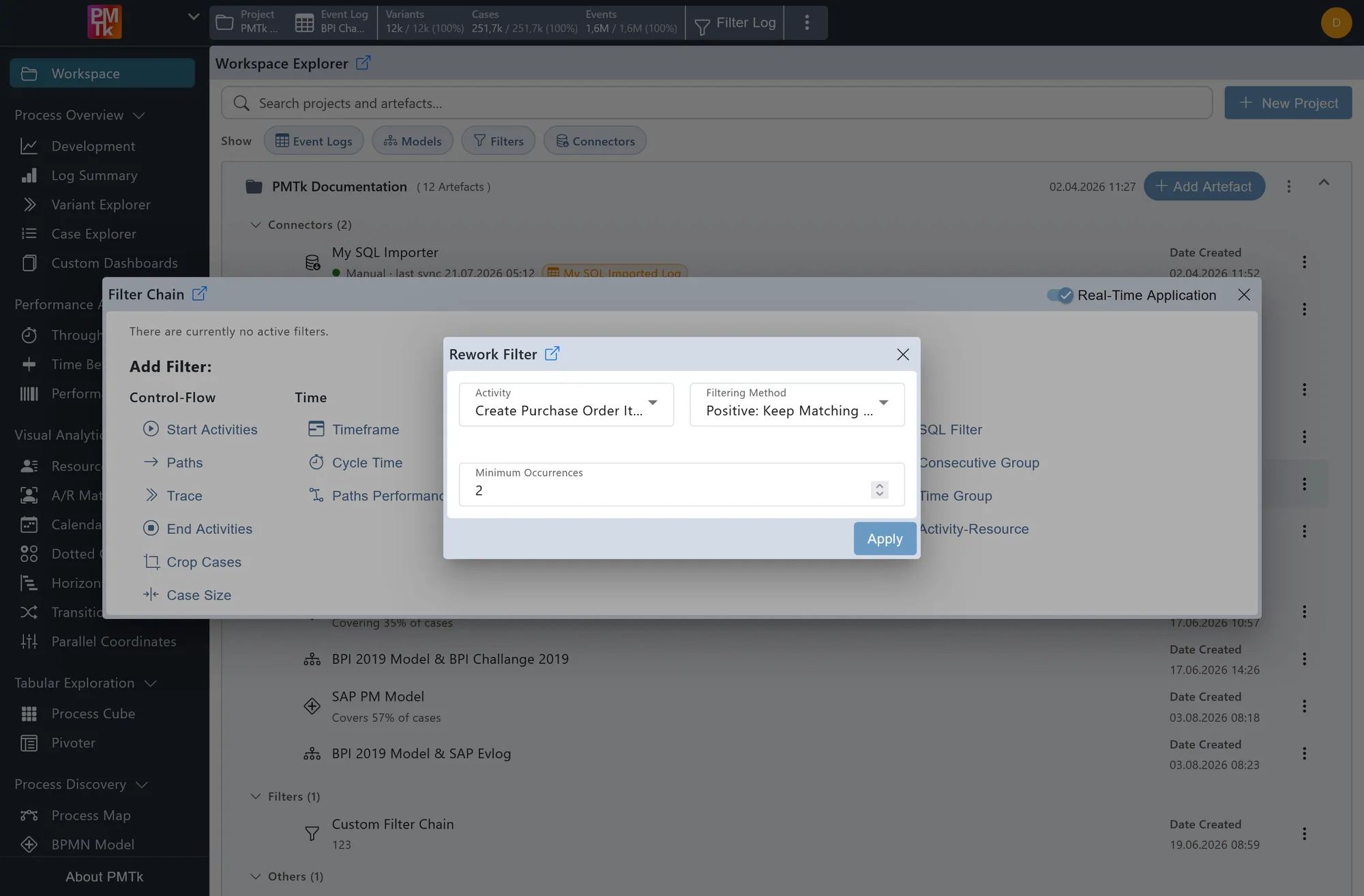Focus the search projects and artefacts field
The height and width of the screenshot is (896, 1364).
[717, 103]
